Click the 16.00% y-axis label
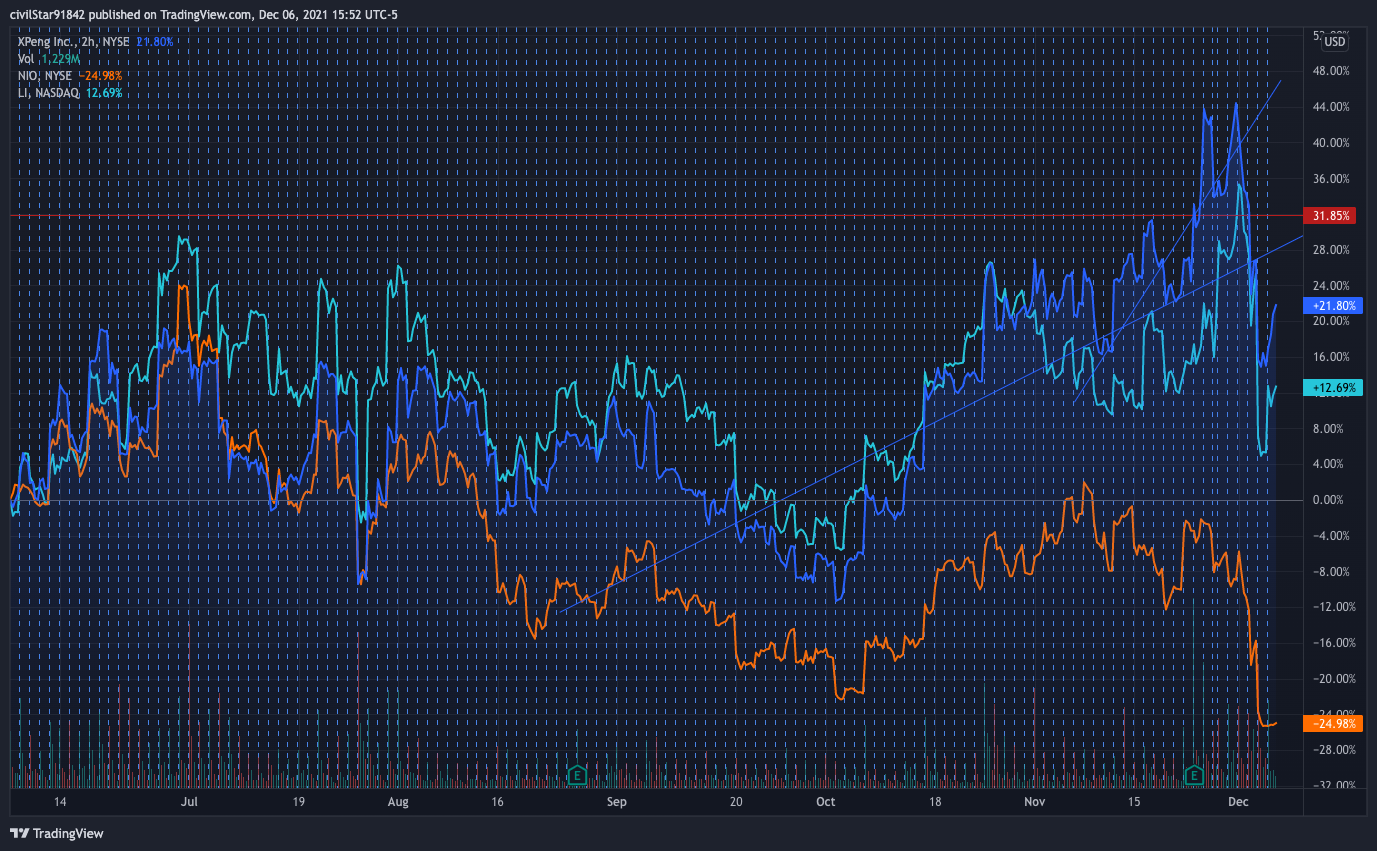The width and height of the screenshot is (1377, 851). [x=1332, y=357]
